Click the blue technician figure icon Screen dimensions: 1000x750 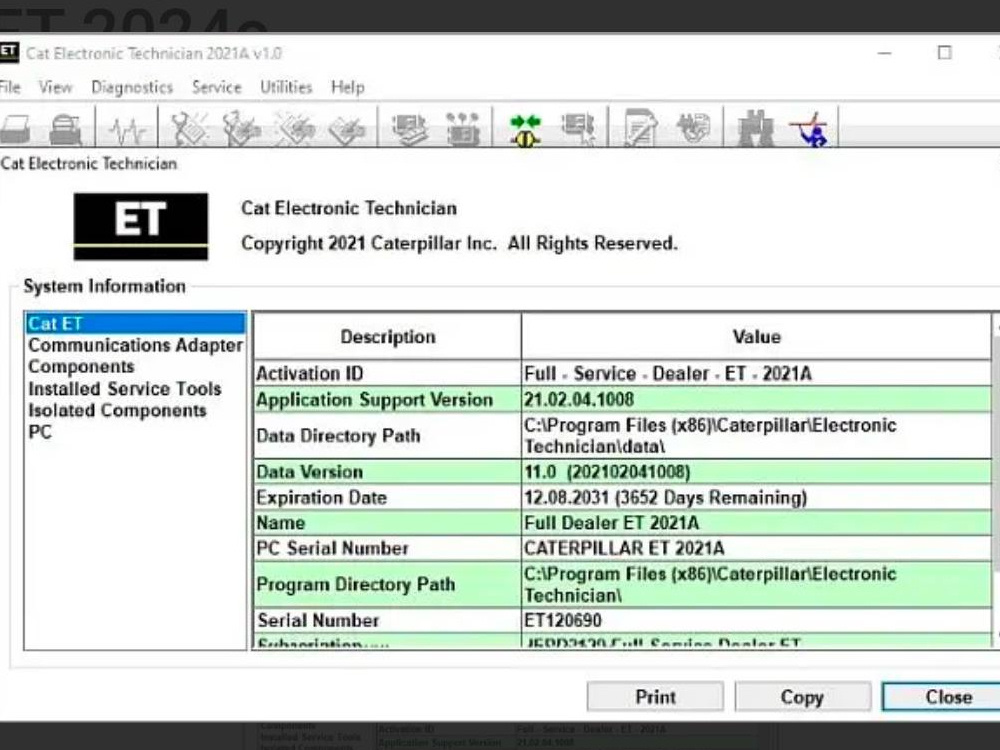coord(809,128)
